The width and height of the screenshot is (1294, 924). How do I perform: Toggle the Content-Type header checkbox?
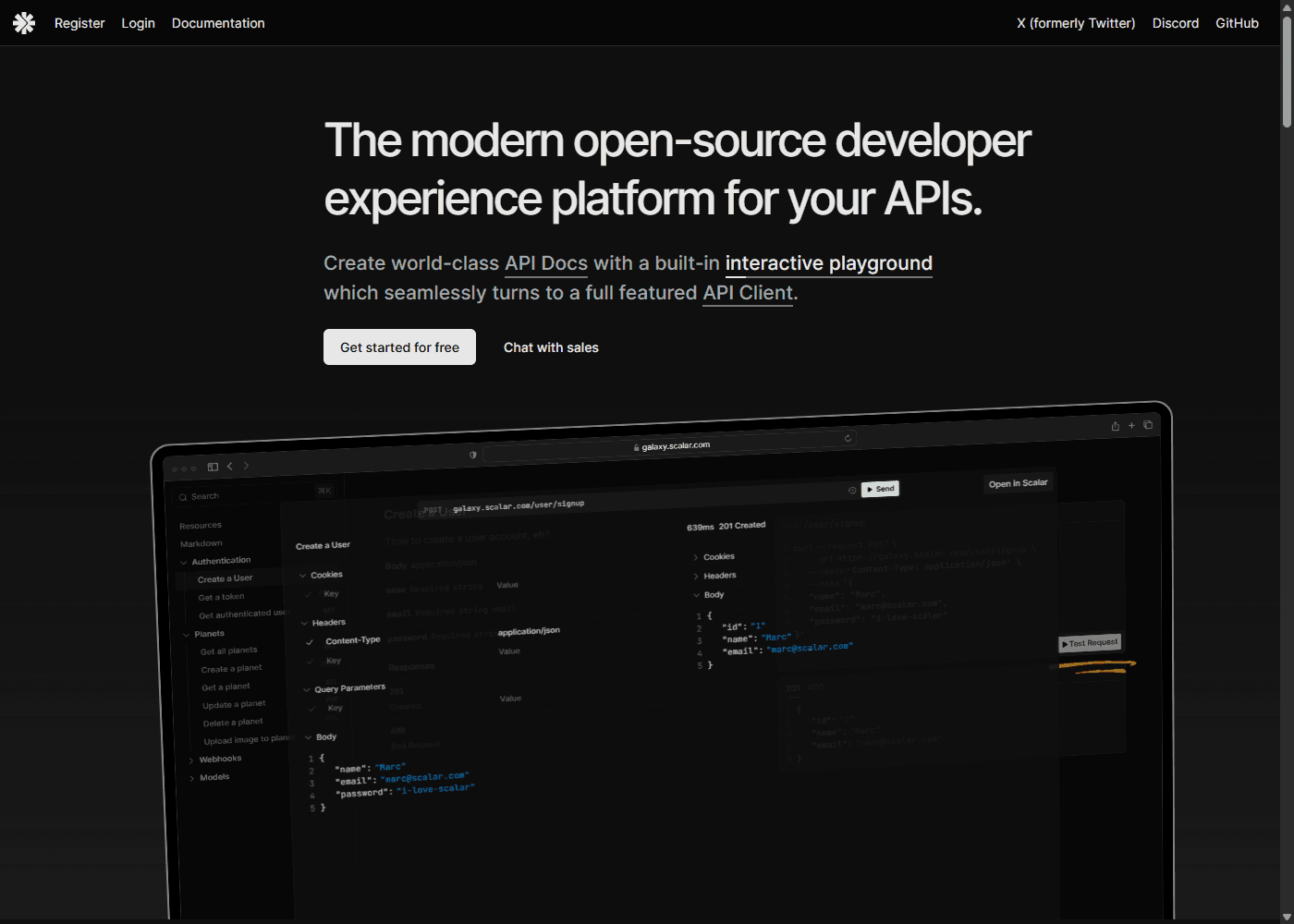point(310,641)
